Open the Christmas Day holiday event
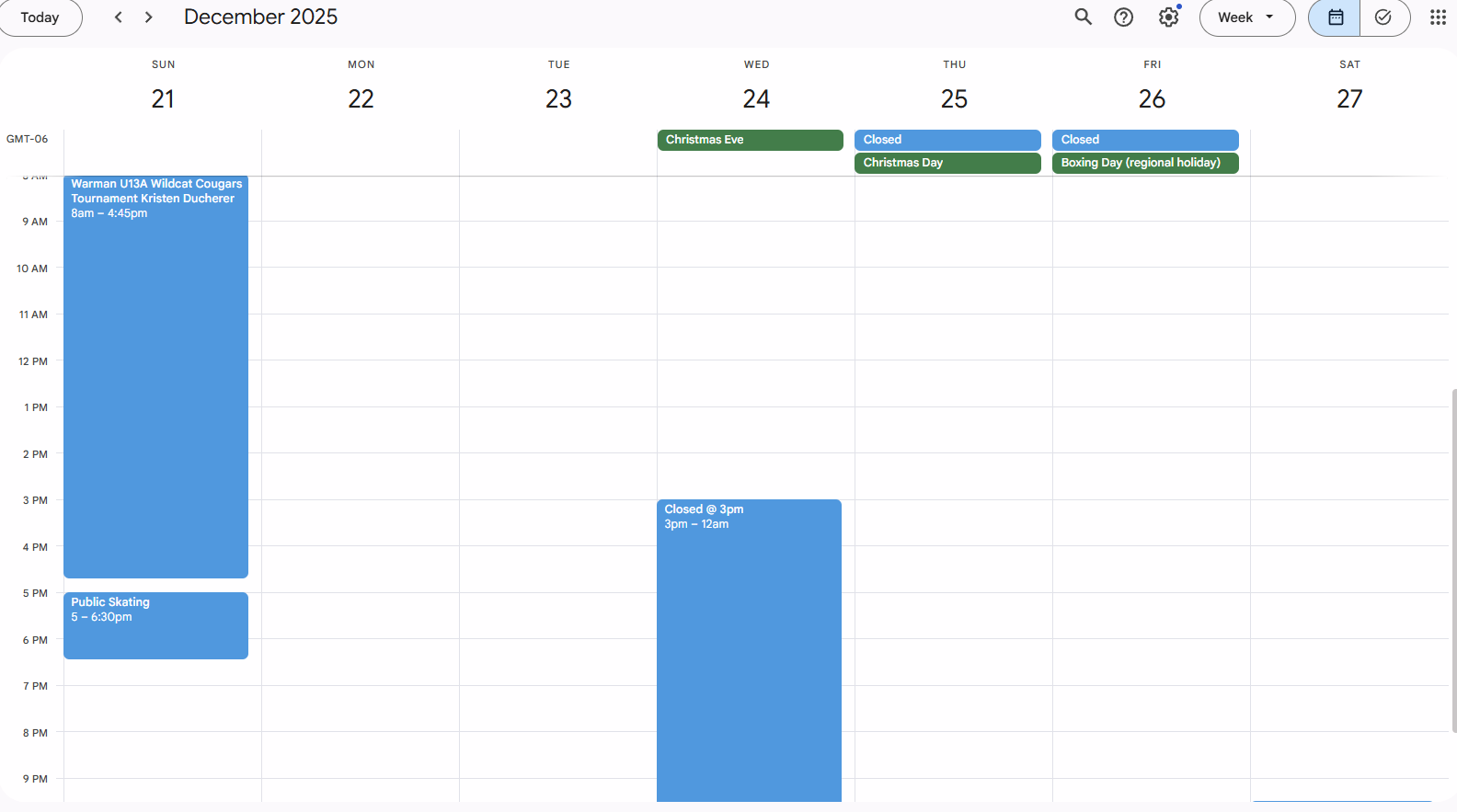This screenshot has width=1457, height=812. coord(947,163)
